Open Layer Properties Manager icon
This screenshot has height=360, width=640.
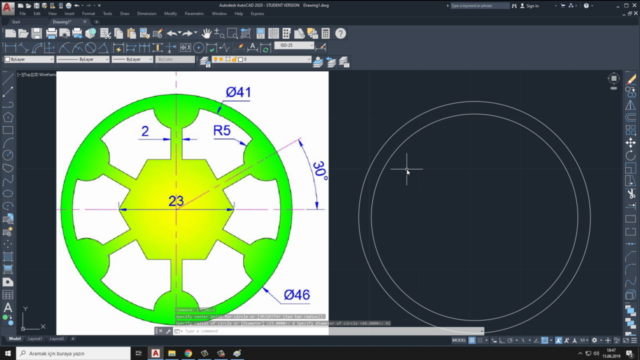click(x=204, y=62)
